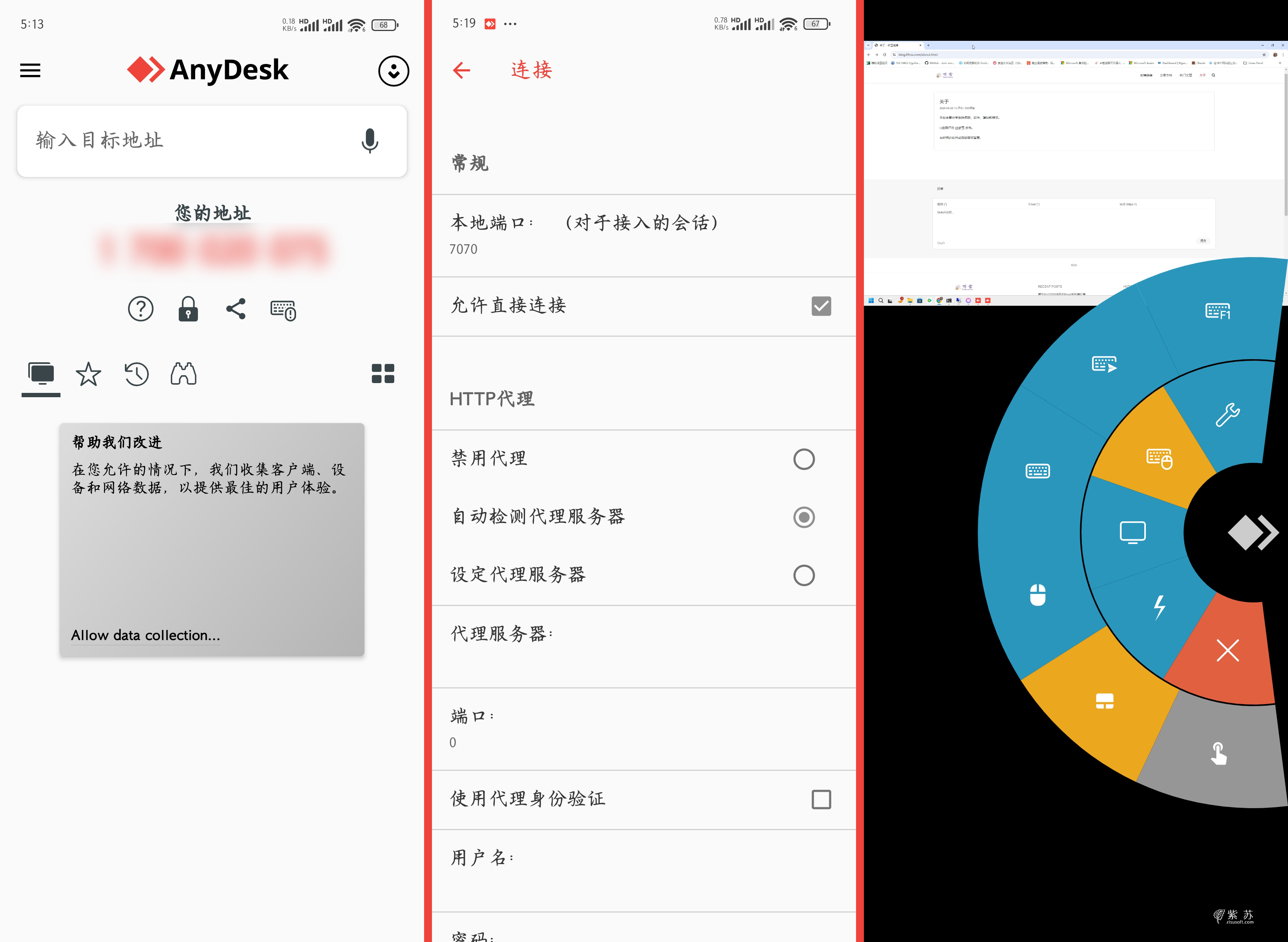Tap the 代理服务器 field
The width and height of the screenshot is (1288, 942).
[x=644, y=646]
